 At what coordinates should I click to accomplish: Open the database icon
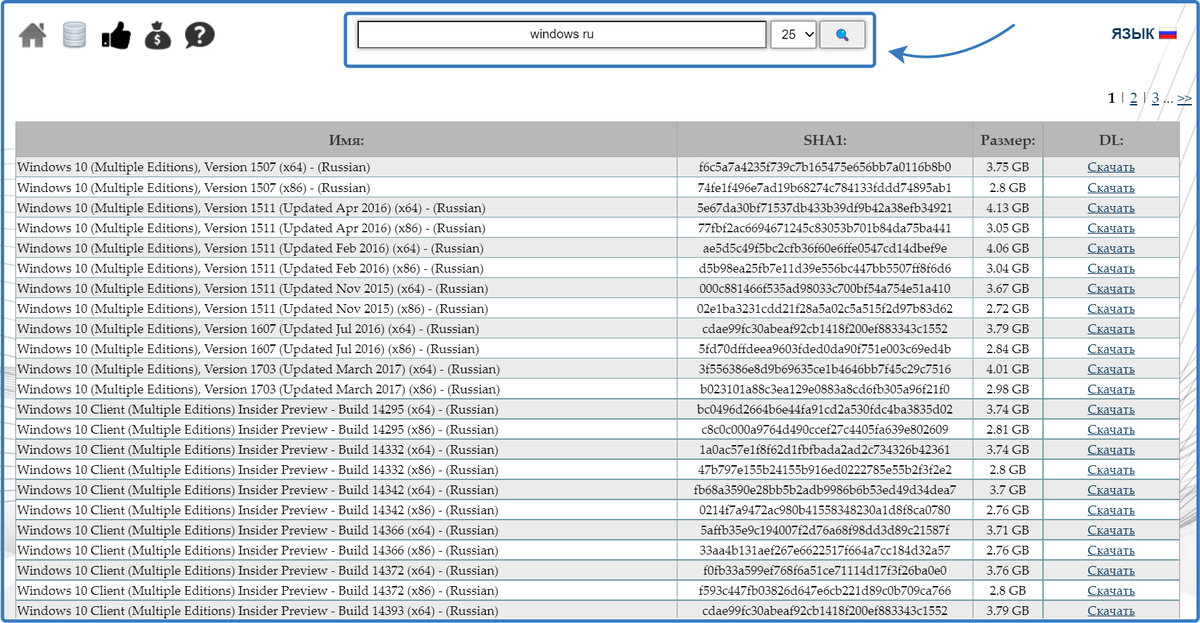[74, 36]
